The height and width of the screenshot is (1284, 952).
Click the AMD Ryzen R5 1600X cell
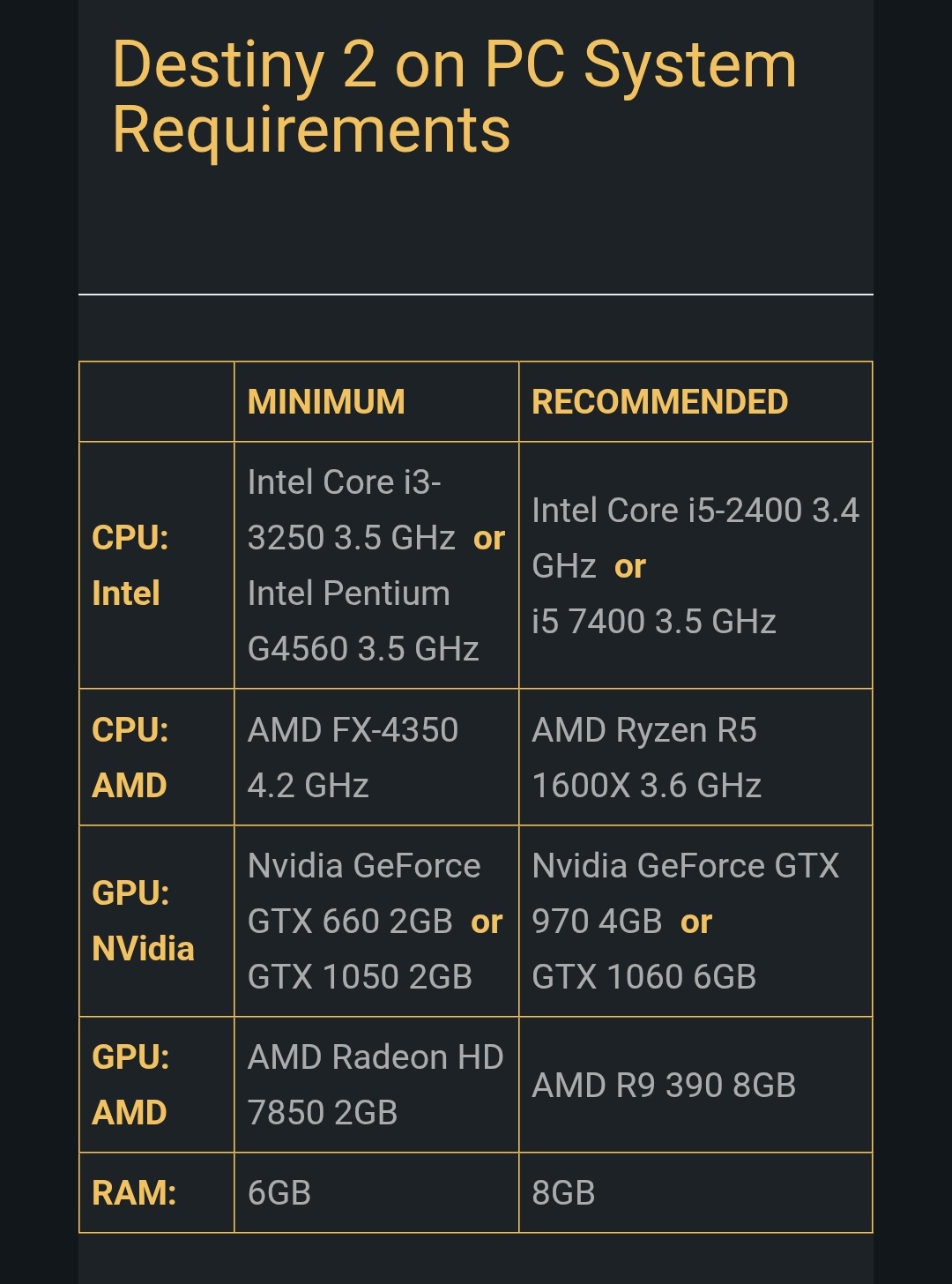[646, 758]
